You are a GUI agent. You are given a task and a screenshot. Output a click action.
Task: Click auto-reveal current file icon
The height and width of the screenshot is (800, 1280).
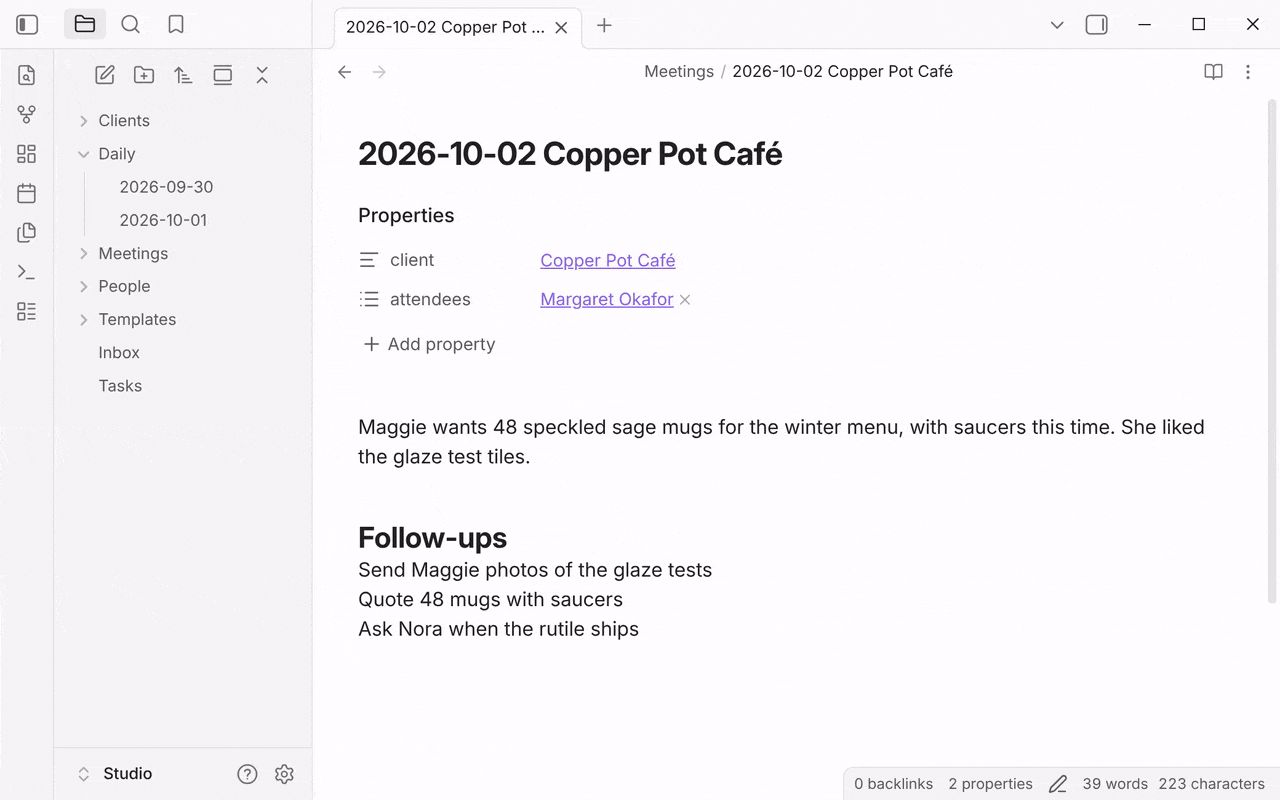coord(223,75)
